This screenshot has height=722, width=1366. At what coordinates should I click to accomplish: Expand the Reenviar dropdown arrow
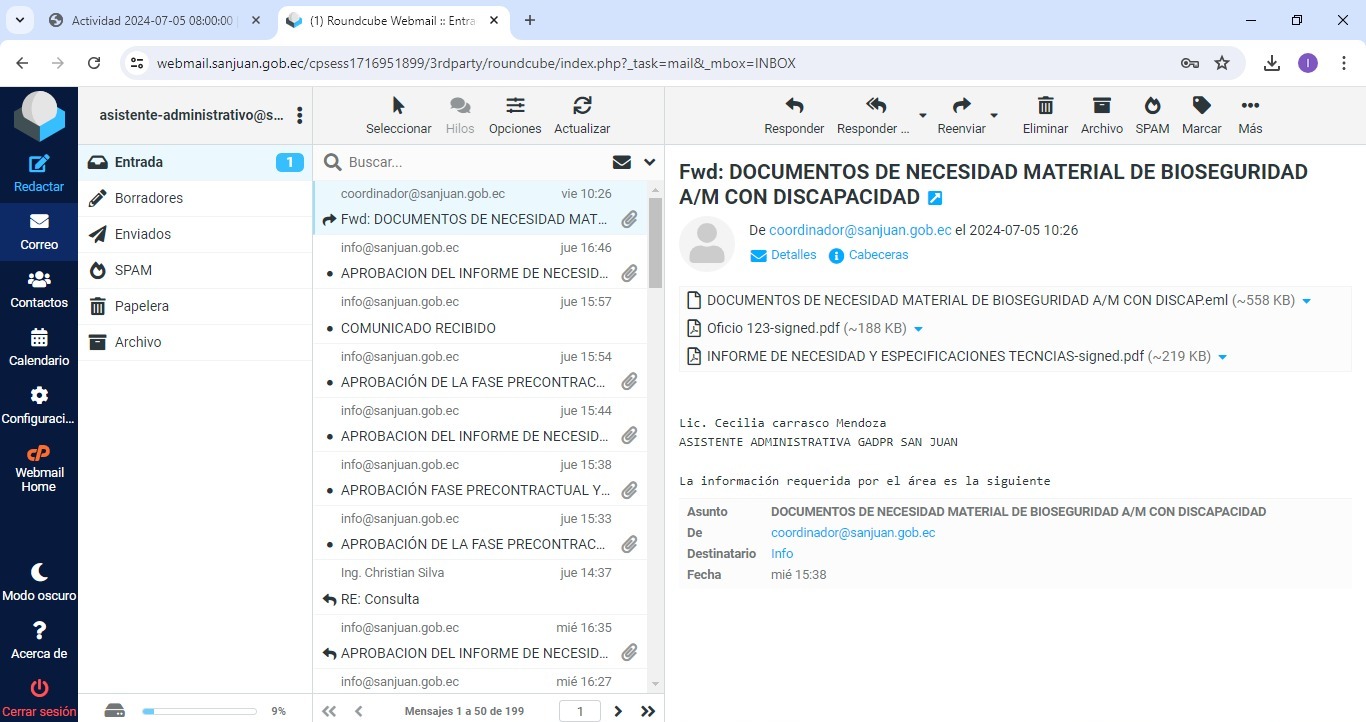click(x=994, y=115)
